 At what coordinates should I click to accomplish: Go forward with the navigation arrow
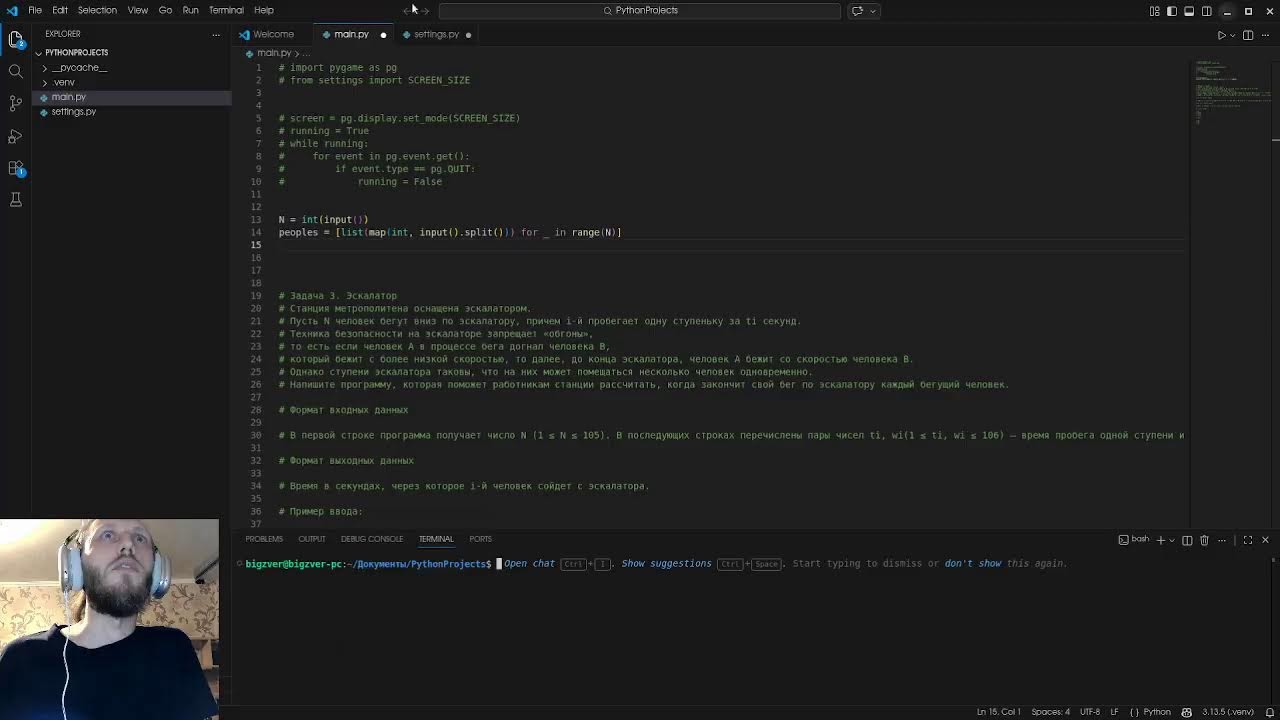pyautogui.click(x=425, y=10)
